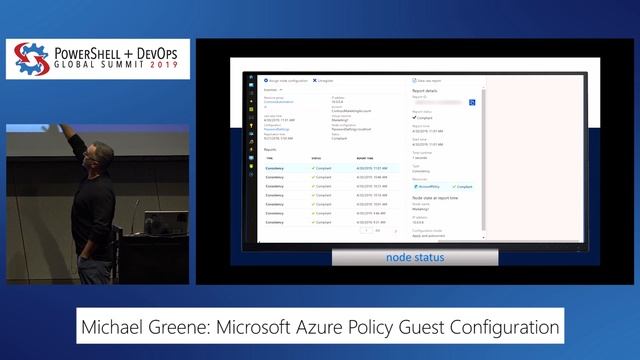Screen dimensions: 640x360
Task: Click the yellow key icon in portal sidebar
Action: pos(251,126)
